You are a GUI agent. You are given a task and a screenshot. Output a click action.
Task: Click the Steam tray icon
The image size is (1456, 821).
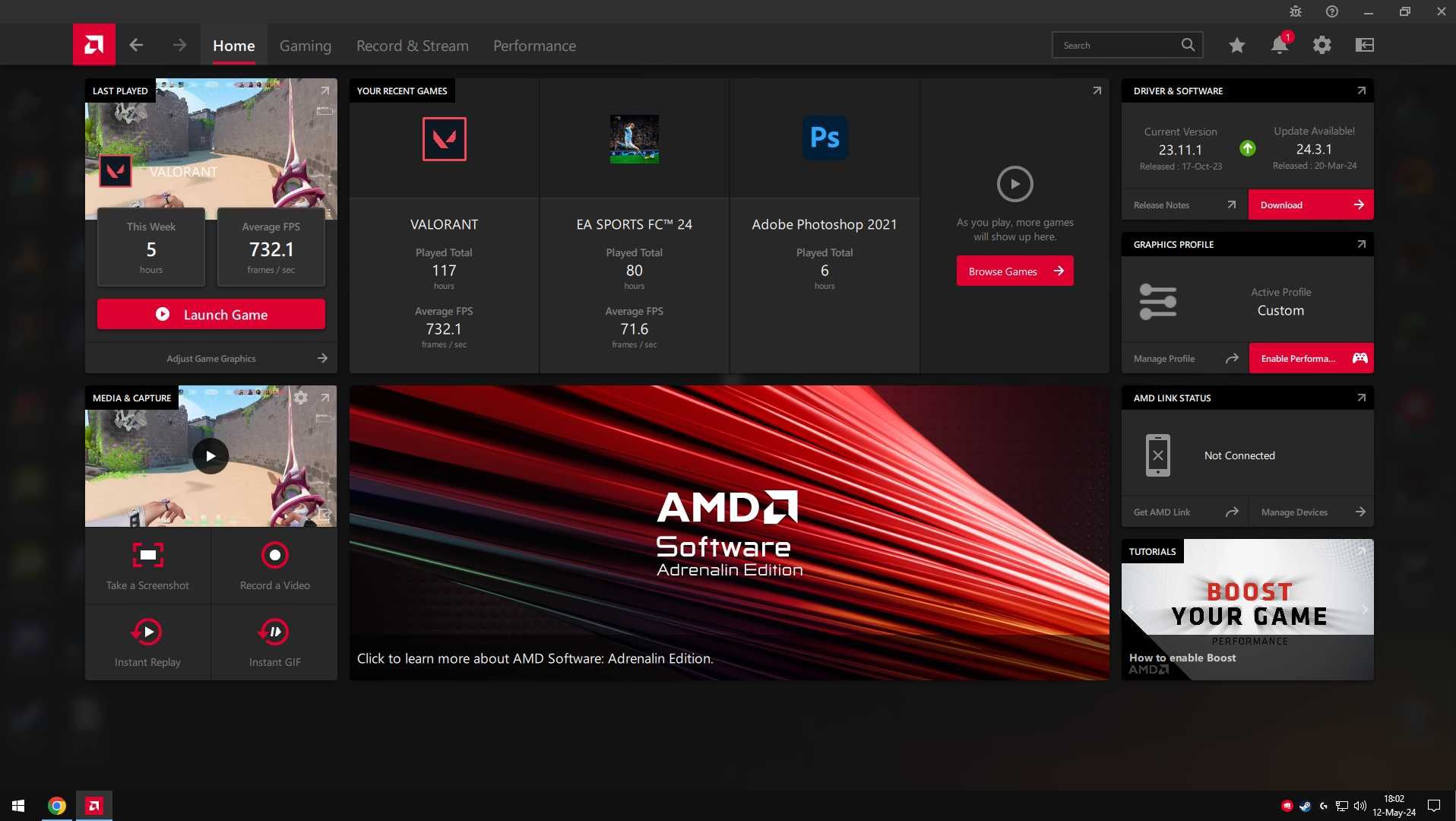click(1305, 806)
